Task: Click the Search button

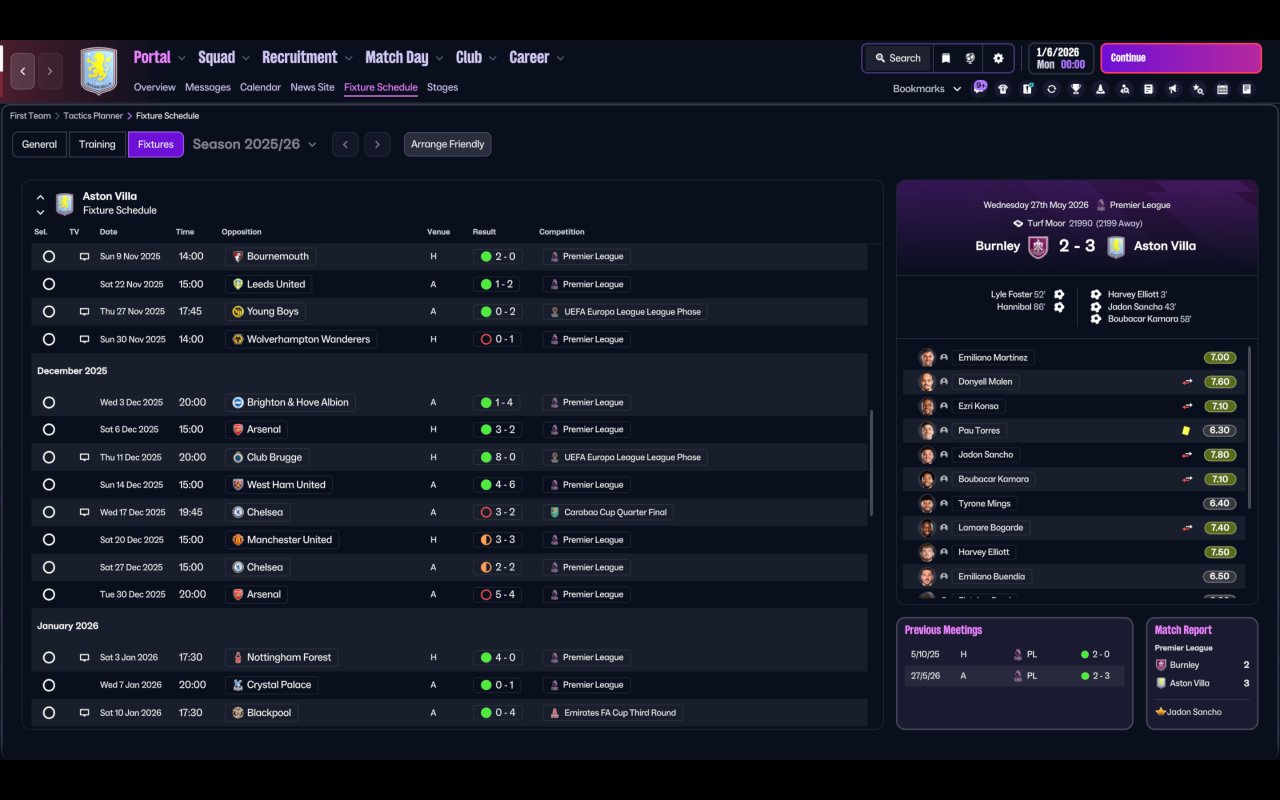Action: (x=897, y=58)
